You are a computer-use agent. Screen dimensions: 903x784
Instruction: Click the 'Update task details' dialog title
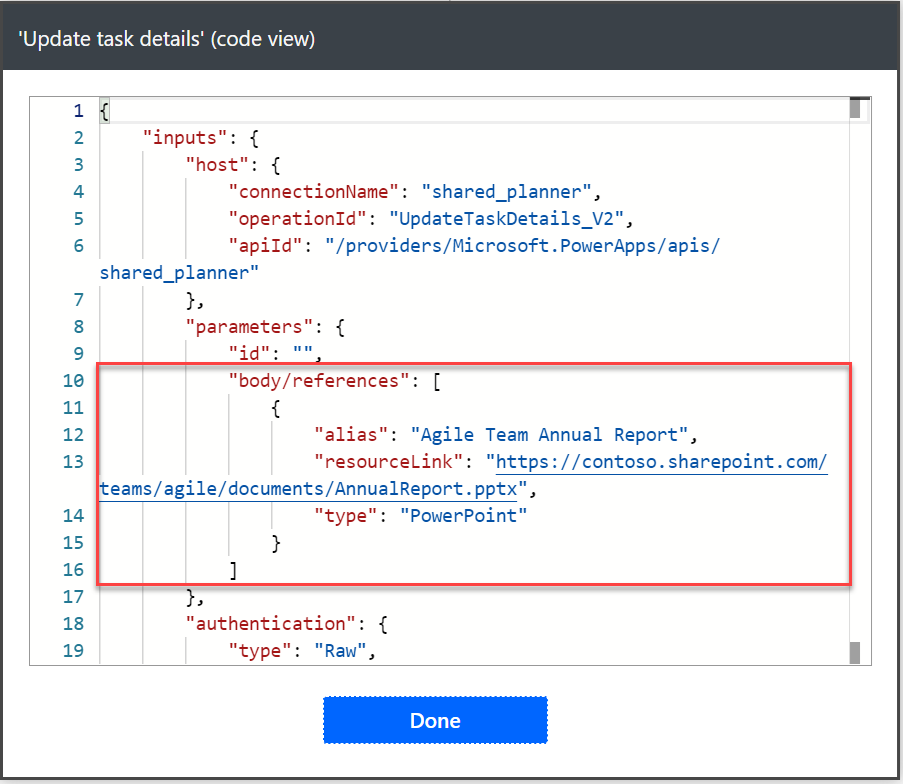pos(167,39)
